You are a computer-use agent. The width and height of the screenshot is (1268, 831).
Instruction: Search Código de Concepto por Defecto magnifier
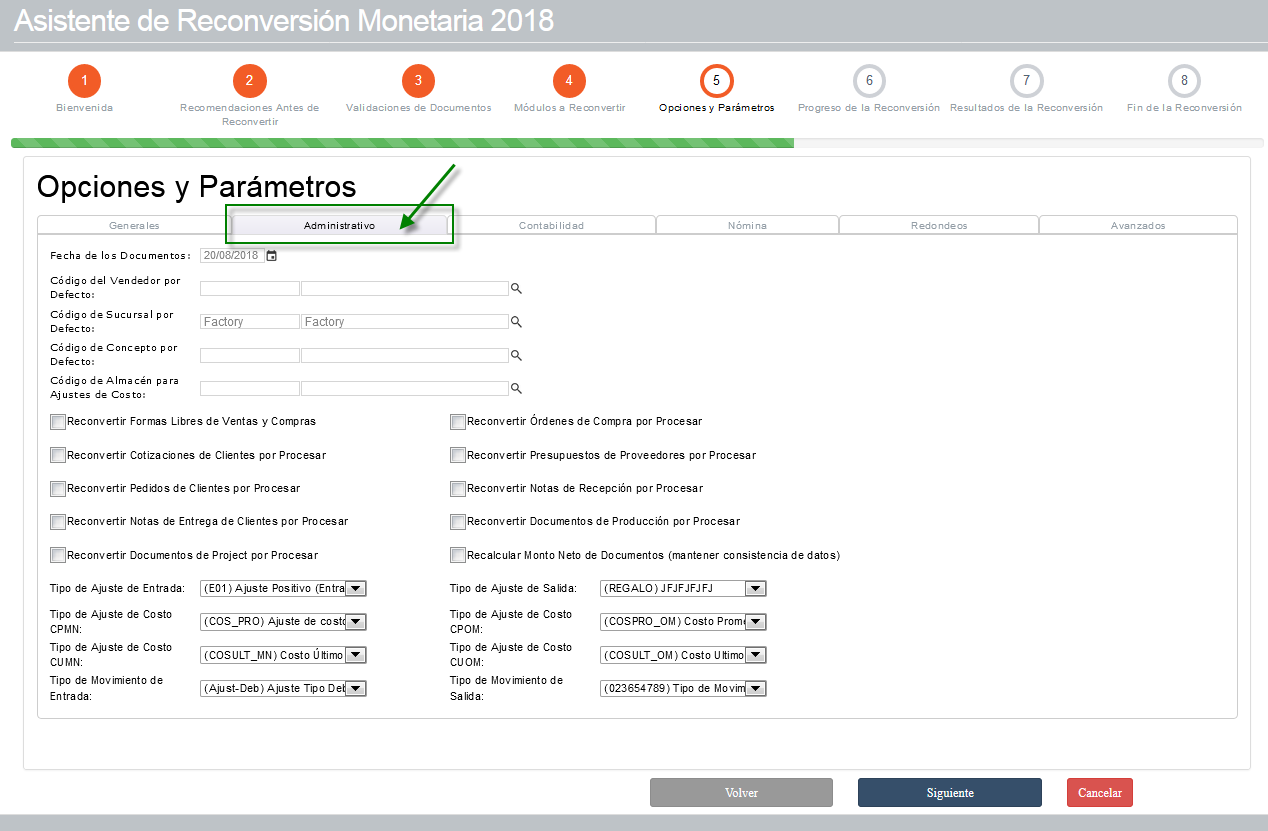coord(517,355)
